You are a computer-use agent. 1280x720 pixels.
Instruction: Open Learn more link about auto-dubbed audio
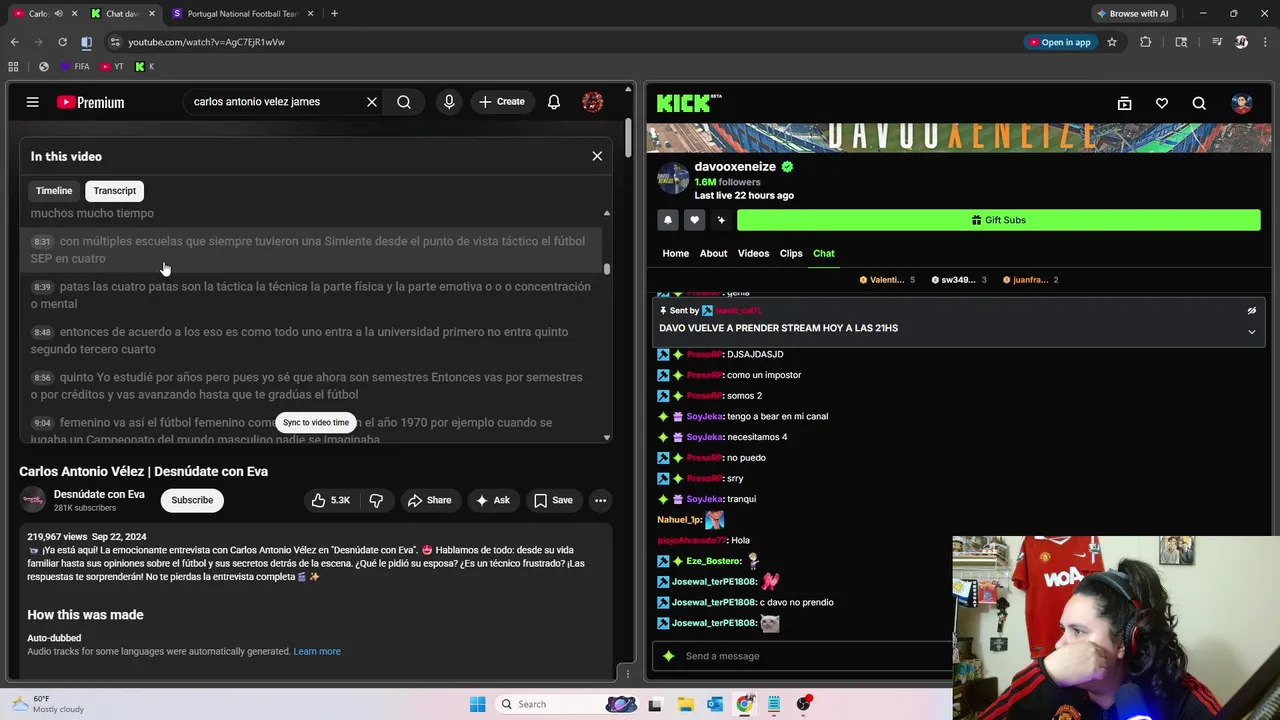pyautogui.click(x=317, y=651)
